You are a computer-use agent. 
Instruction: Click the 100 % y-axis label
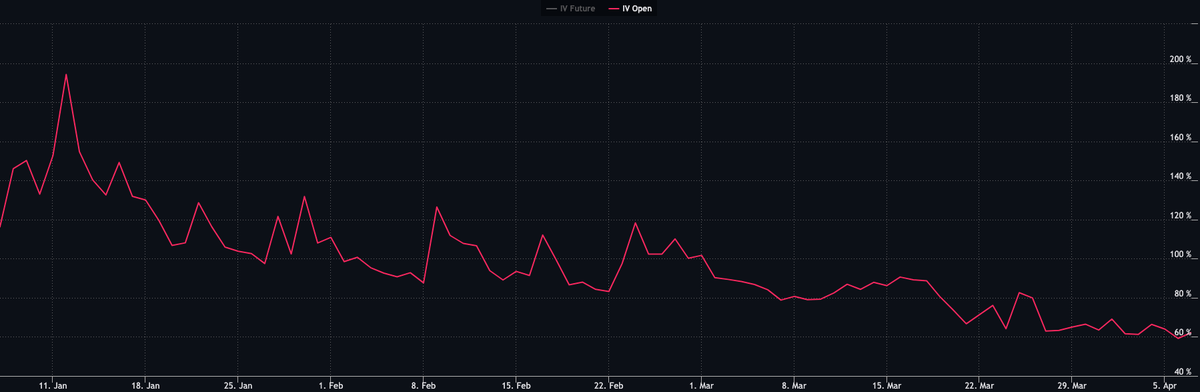pyautogui.click(x=1181, y=255)
